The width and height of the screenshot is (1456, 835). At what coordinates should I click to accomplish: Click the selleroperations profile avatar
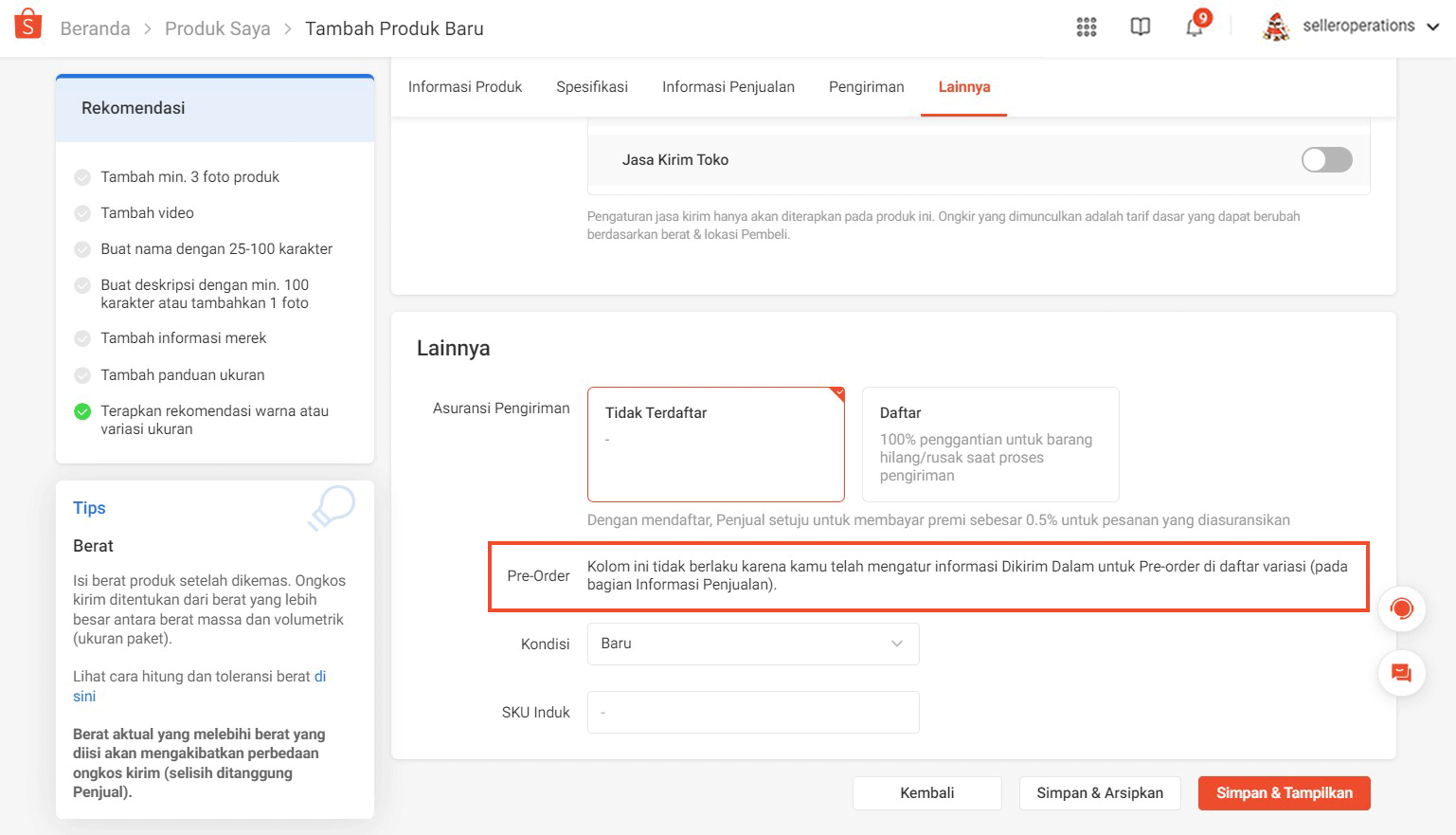(1276, 27)
